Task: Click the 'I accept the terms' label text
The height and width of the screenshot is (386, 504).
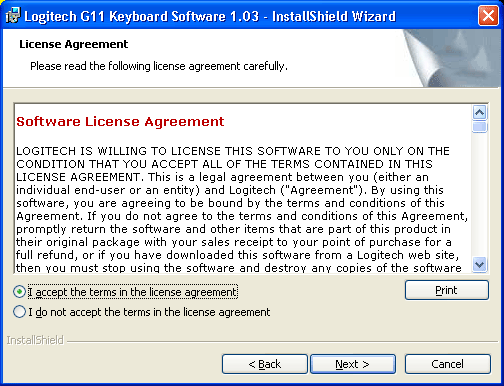Action: [x=133, y=292]
